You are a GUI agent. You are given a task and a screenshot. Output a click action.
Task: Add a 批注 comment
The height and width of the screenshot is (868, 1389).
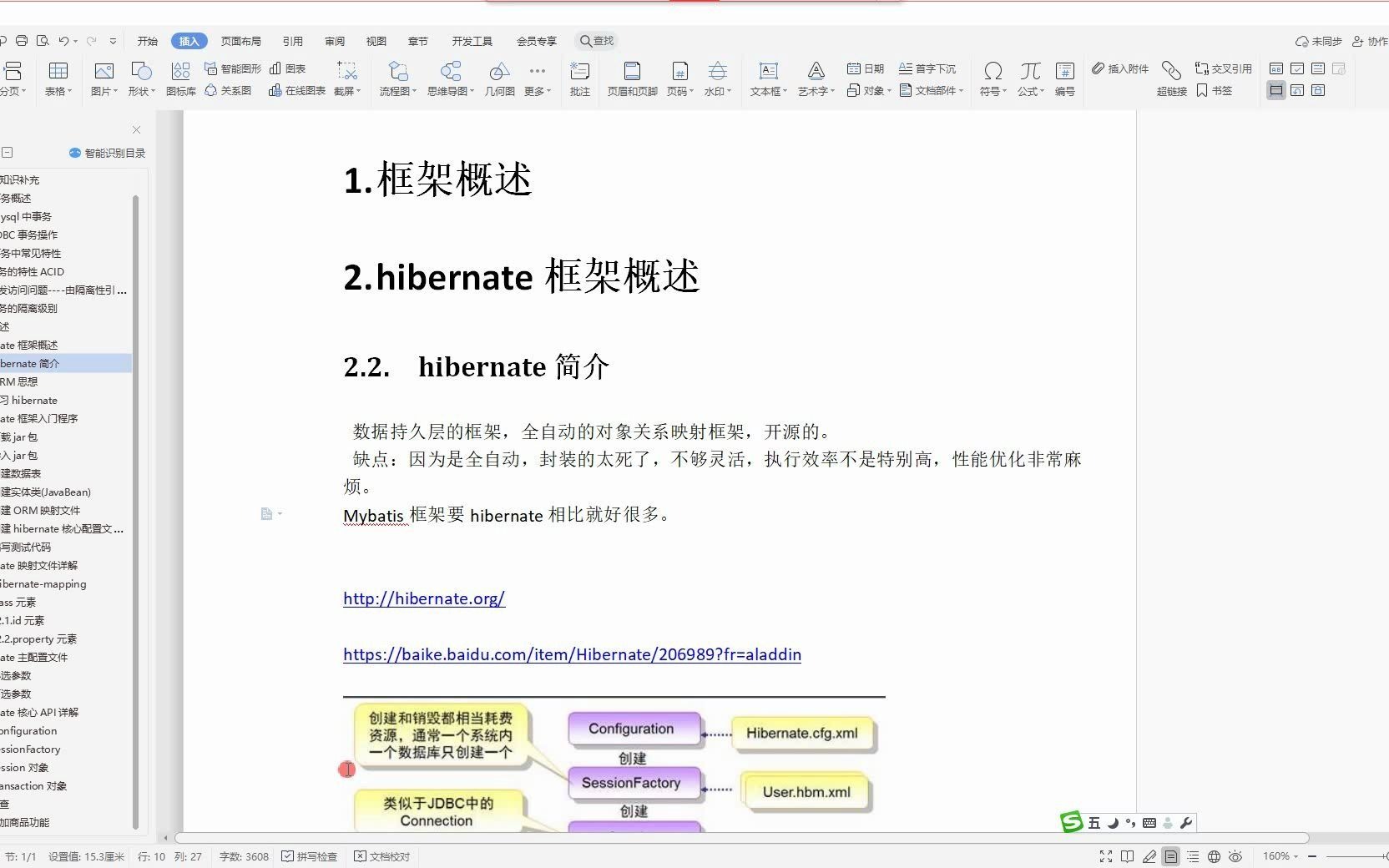click(x=579, y=79)
